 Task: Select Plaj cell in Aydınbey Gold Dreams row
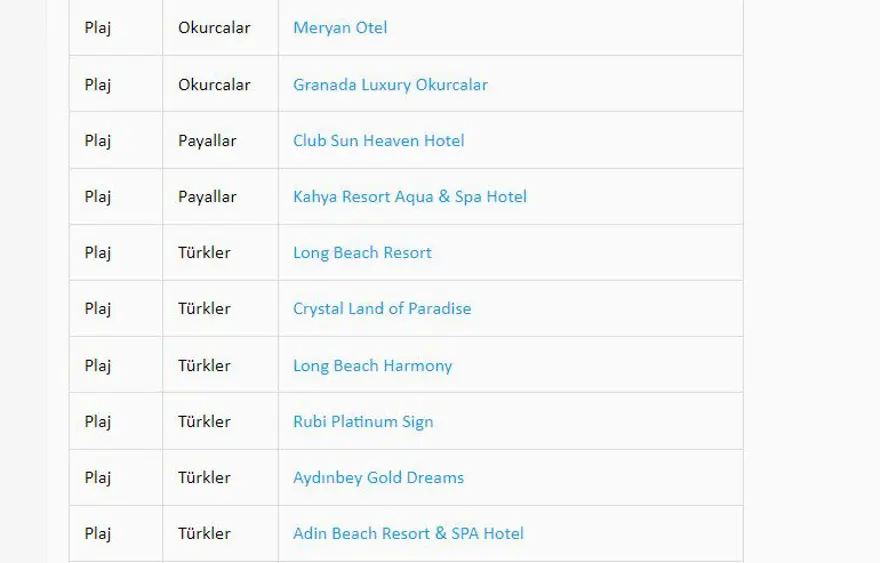pos(98,478)
